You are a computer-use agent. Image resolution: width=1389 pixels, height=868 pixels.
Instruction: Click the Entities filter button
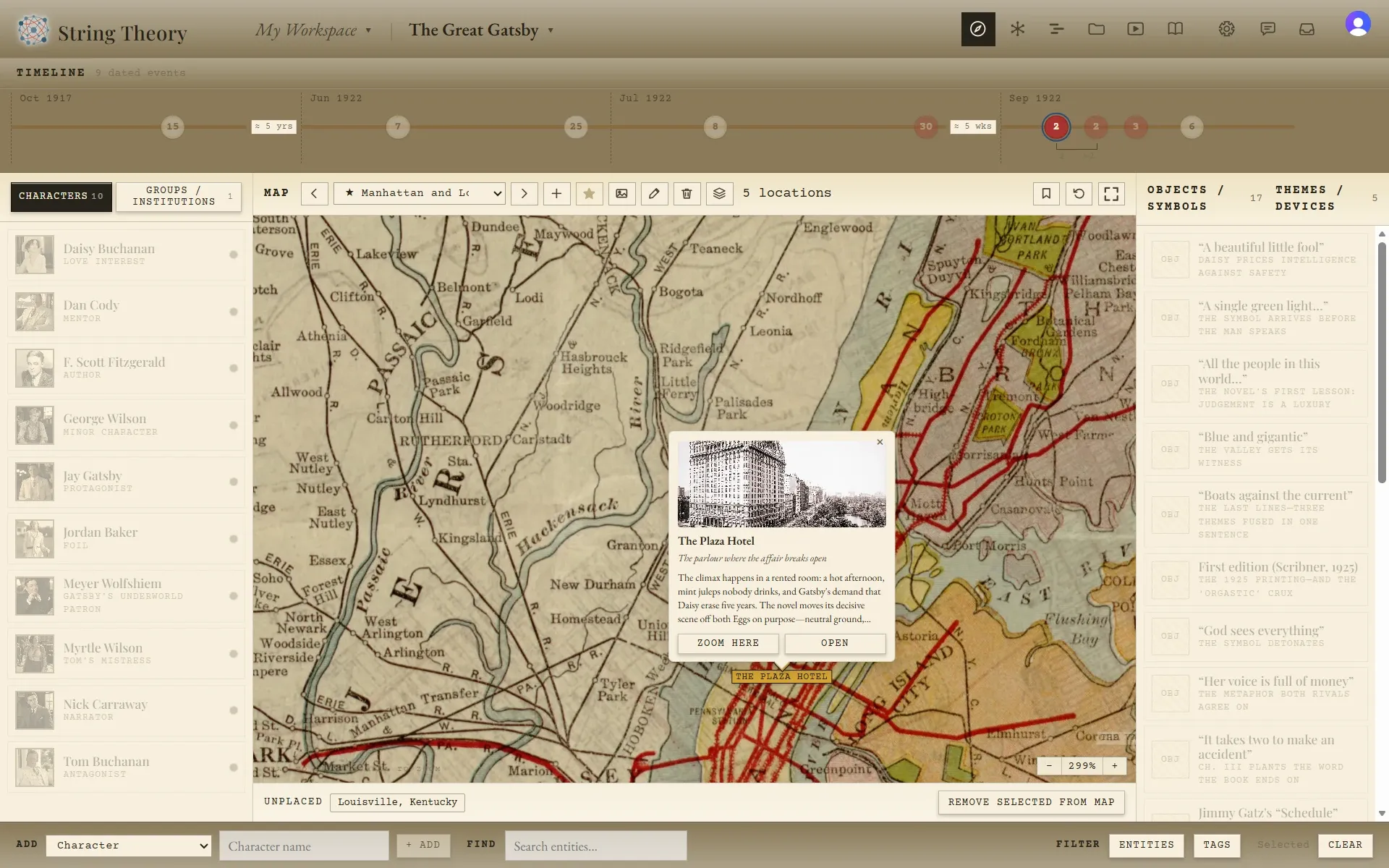1147,845
